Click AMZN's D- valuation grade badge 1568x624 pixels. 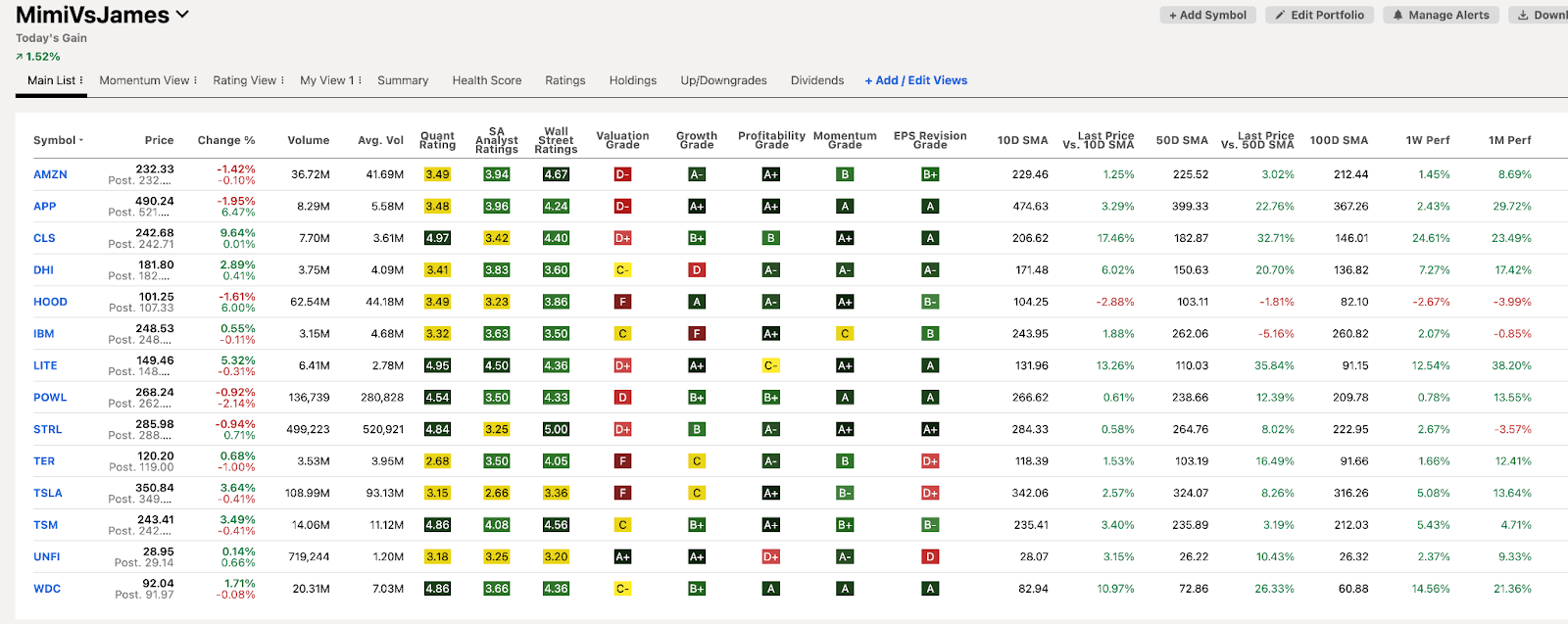622,174
